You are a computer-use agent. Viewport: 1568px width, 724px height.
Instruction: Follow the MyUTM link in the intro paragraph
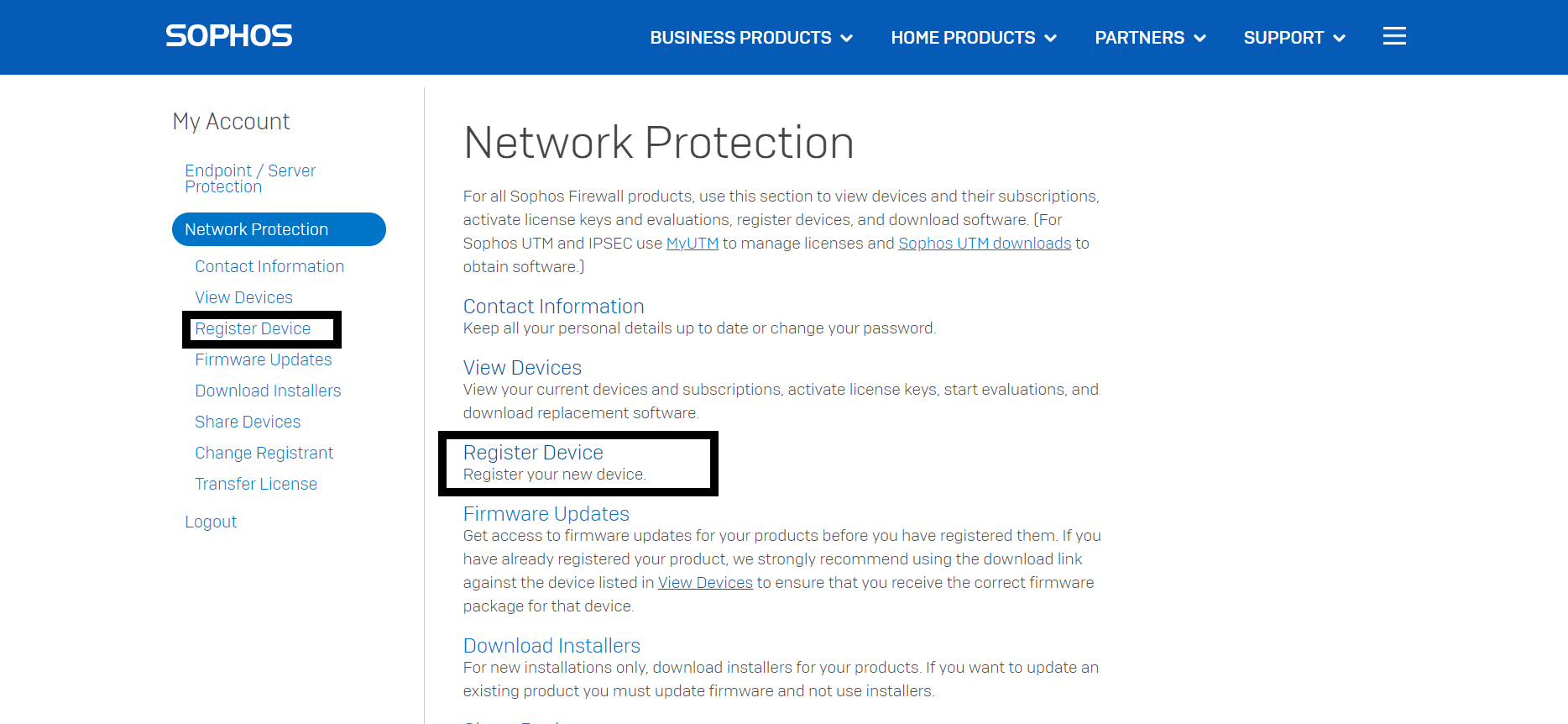(692, 244)
